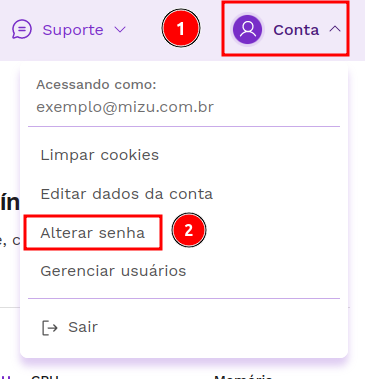Click the Memória column header below the menu
365x379 pixels.
[243, 377]
